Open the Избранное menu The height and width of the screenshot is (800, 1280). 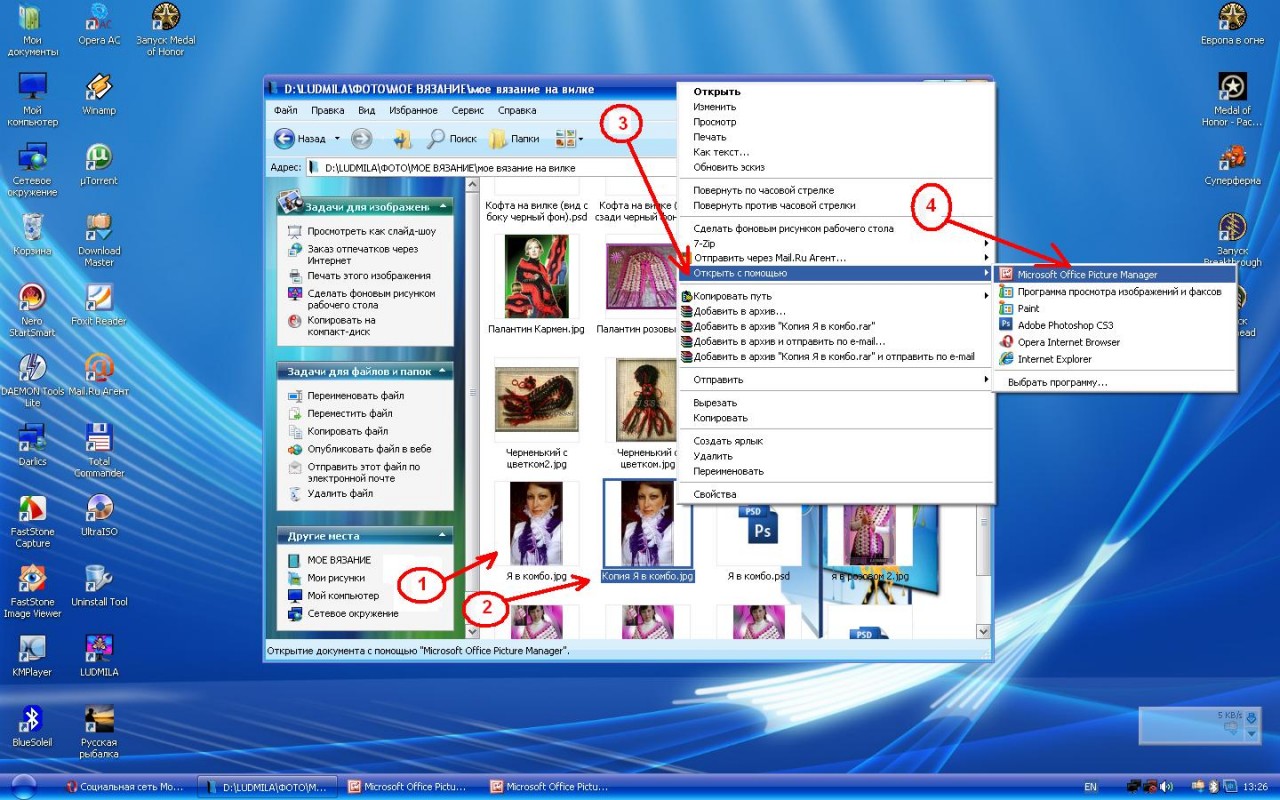(413, 110)
